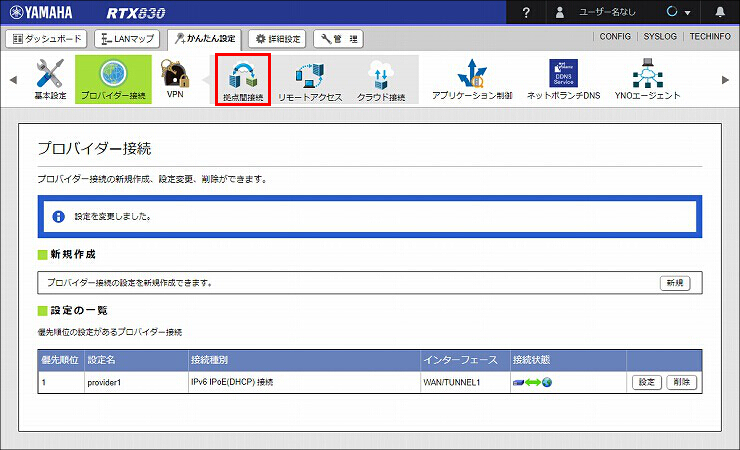Select かんたん設定 tab

[x=204, y=39]
